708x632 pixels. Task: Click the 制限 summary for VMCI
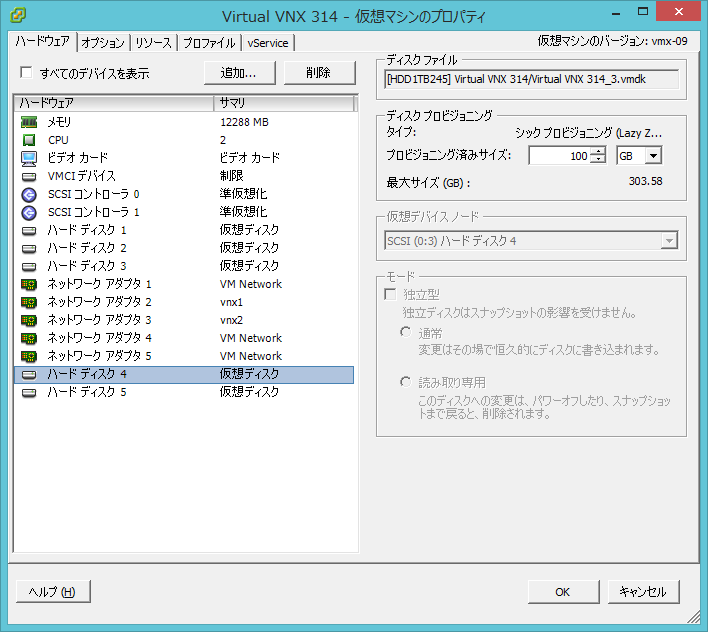pyautogui.click(x=232, y=176)
